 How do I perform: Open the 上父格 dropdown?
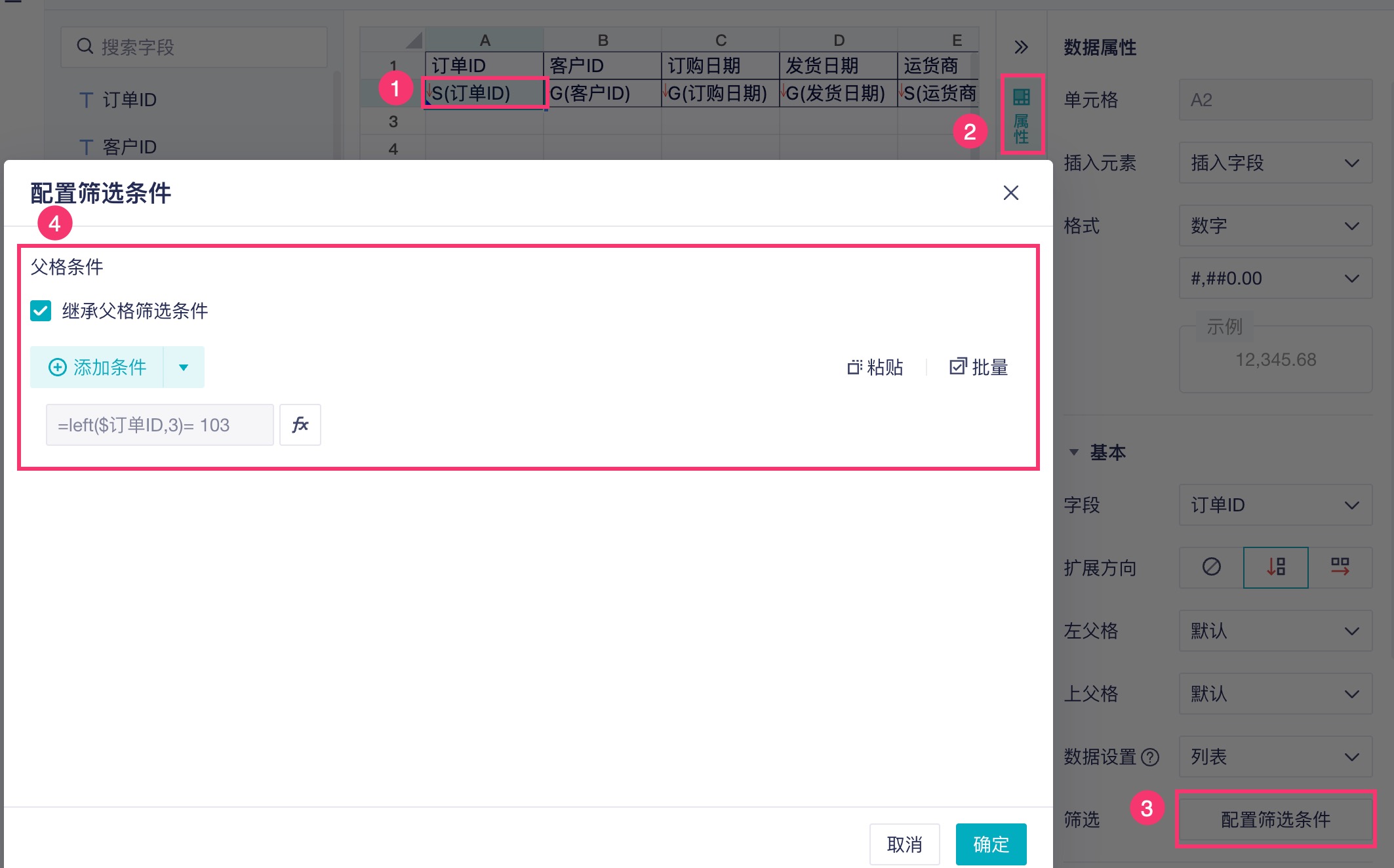[x=1275, y=694]
